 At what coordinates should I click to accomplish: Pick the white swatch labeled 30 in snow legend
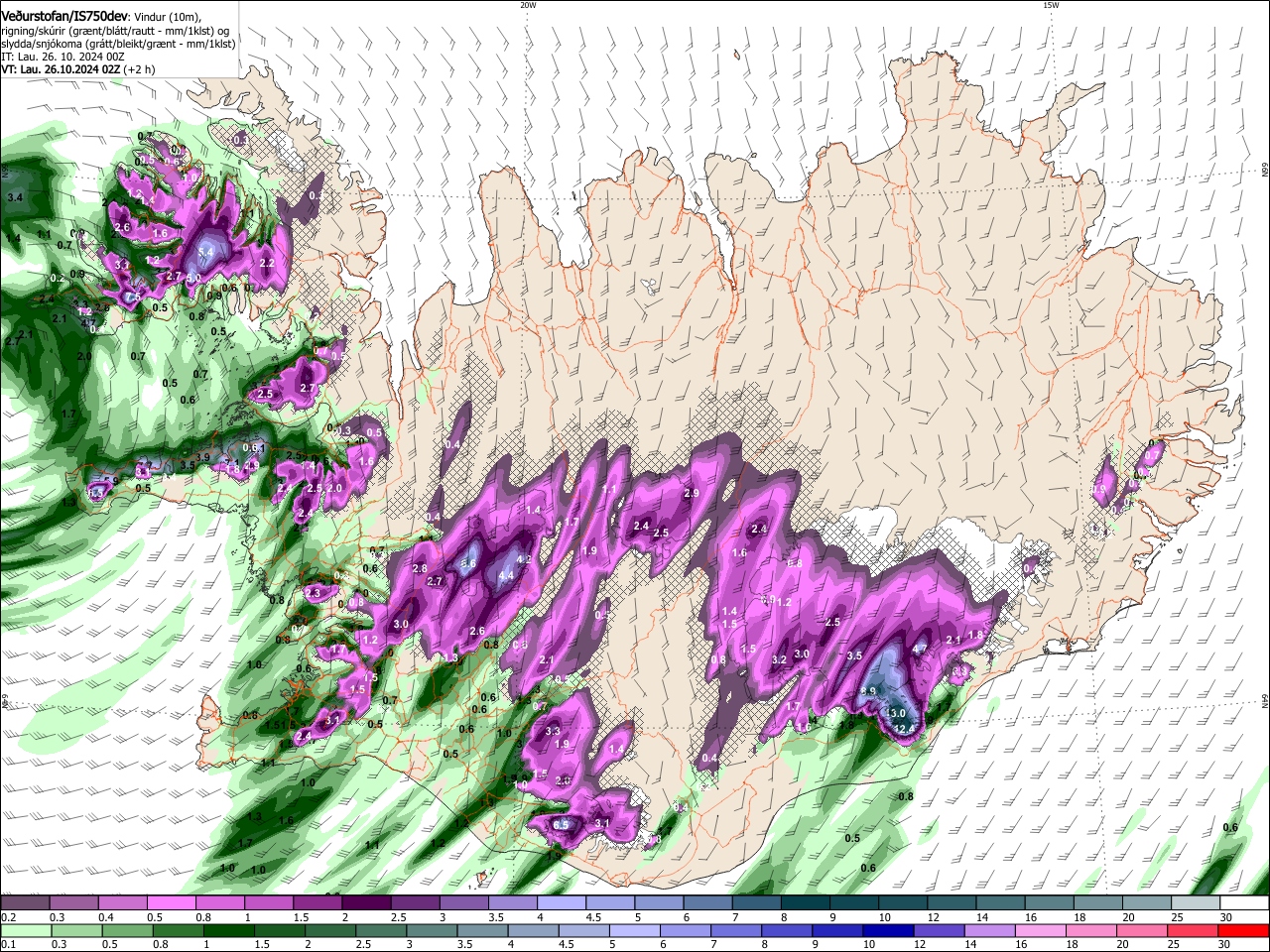1244,902
